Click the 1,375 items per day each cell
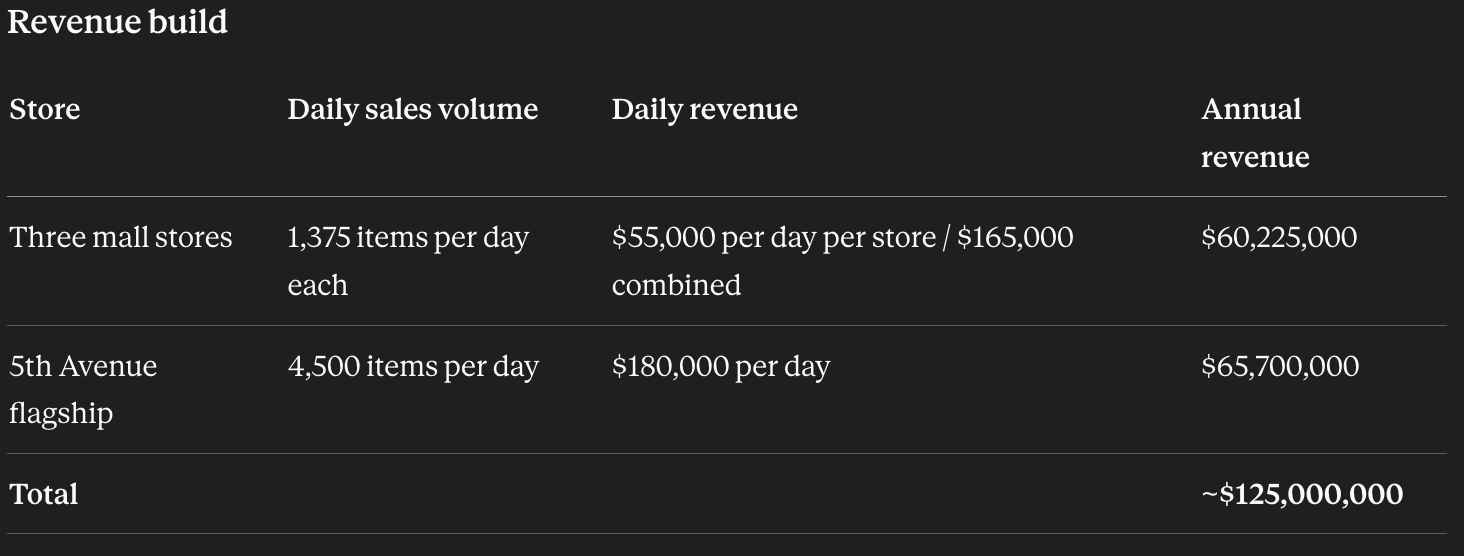The image size is (1464, 556). pos(409,261)
